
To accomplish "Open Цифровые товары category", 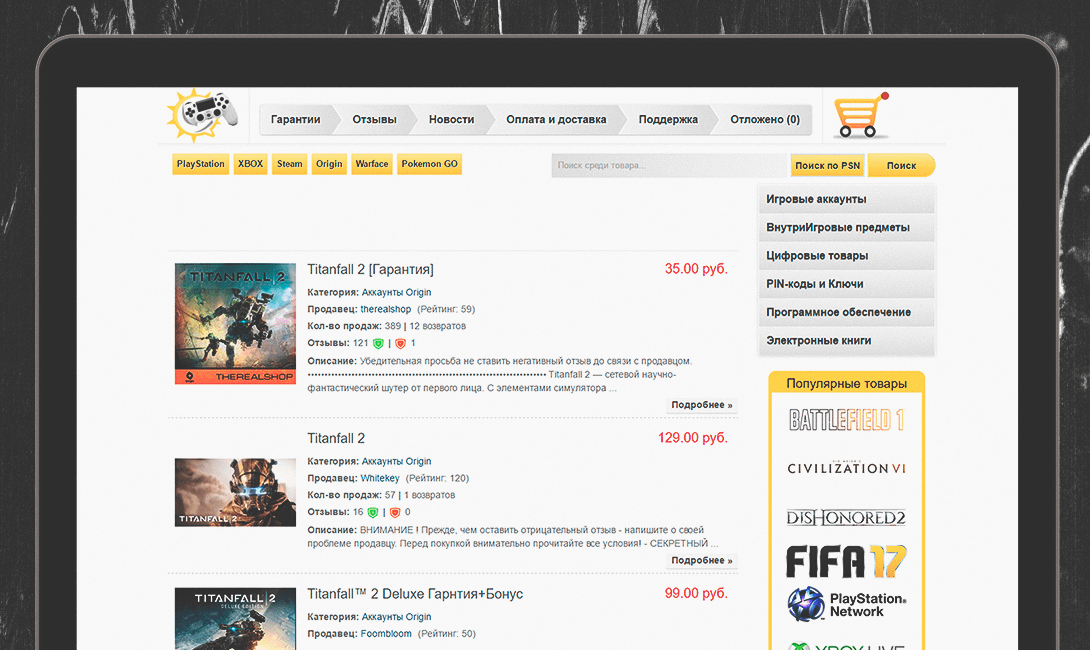I will pos(846,256).
